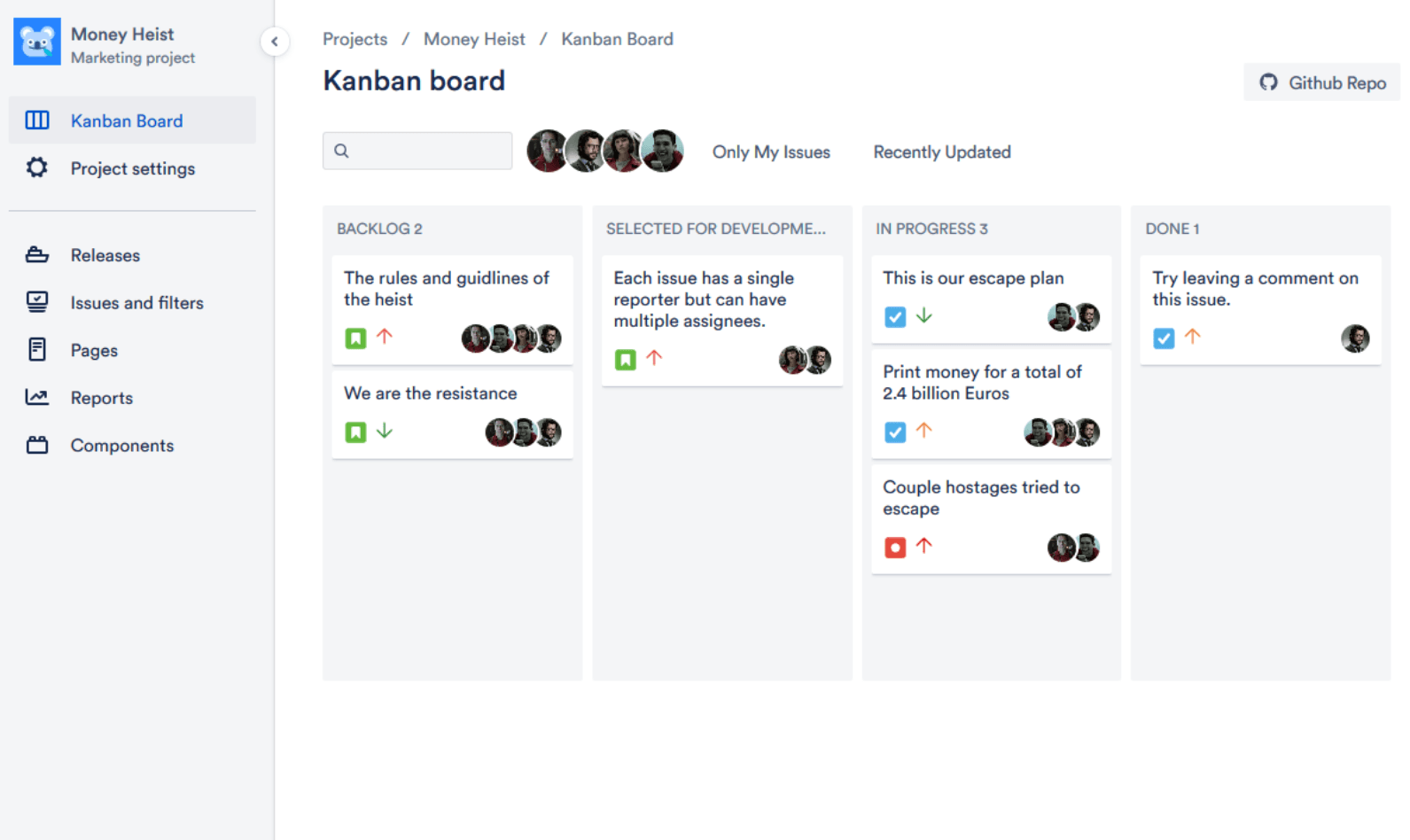The height and width of the screenshot is (840, 1410).
Task: Collapse the sidebar with the chevron button
Action: [275, 41]
